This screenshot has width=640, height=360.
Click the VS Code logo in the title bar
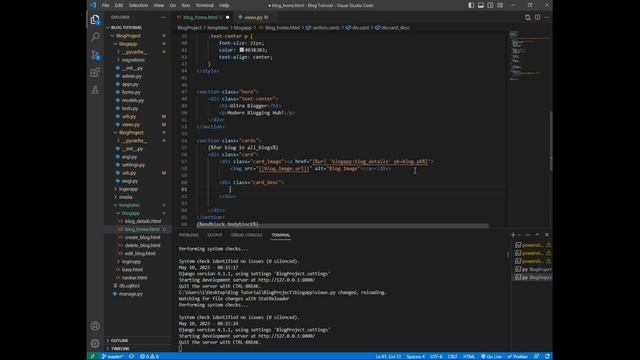[x=93, y=5]
